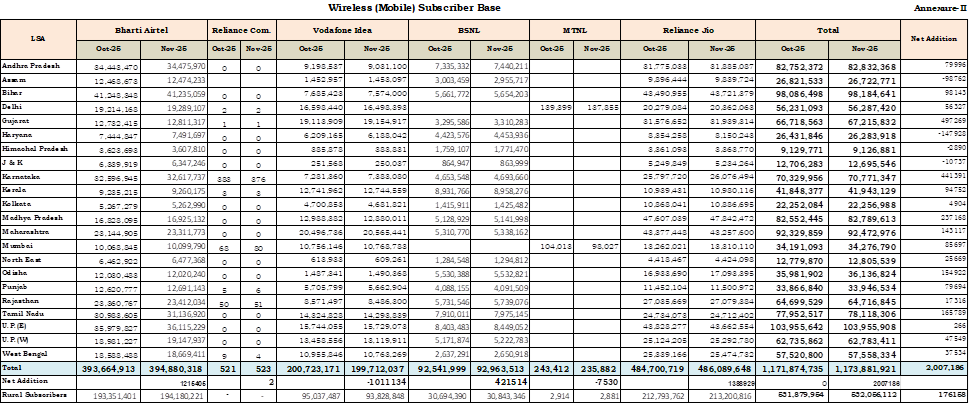
Task: Select the Vodafone Idea header cell
Action: pos(341,31)
